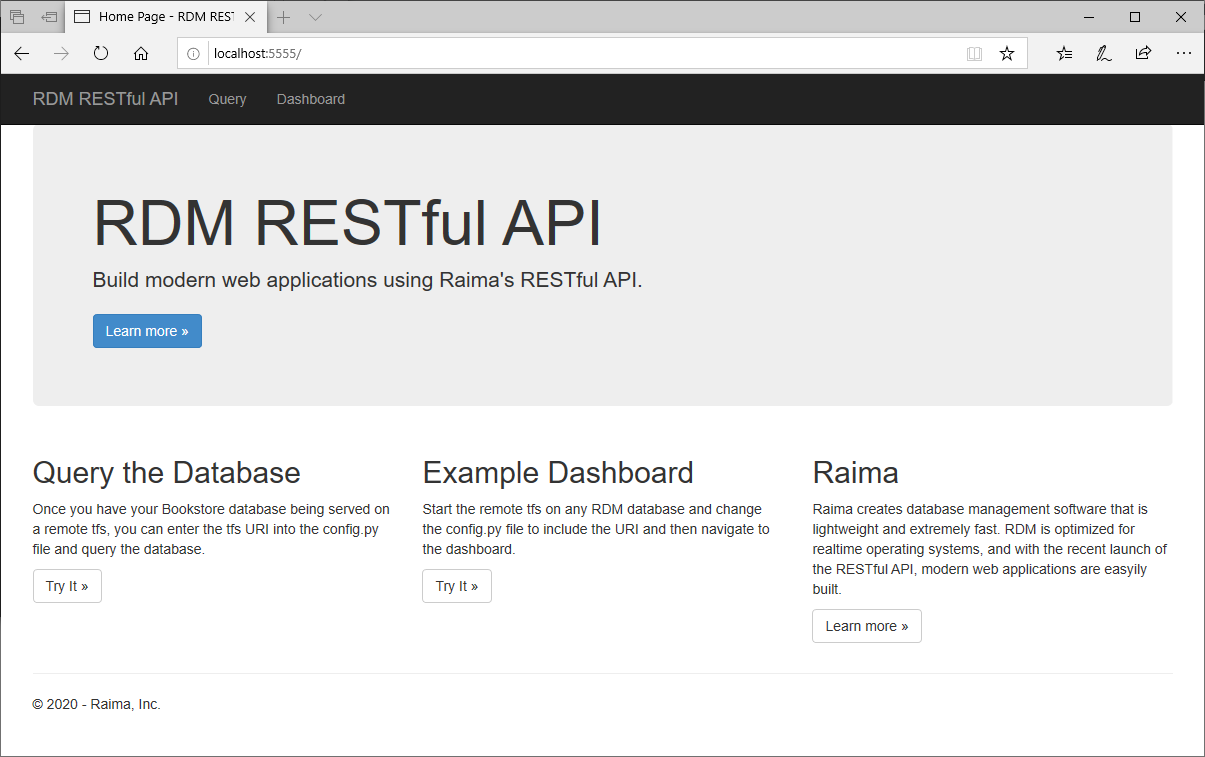Click the forward navigation arrow
Screen dimensions: 1205x757
pos(61,54)
